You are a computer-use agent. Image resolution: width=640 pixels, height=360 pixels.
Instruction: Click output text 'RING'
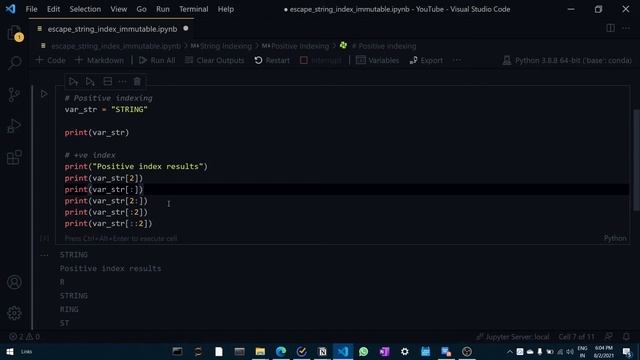[x=69, y=309]
